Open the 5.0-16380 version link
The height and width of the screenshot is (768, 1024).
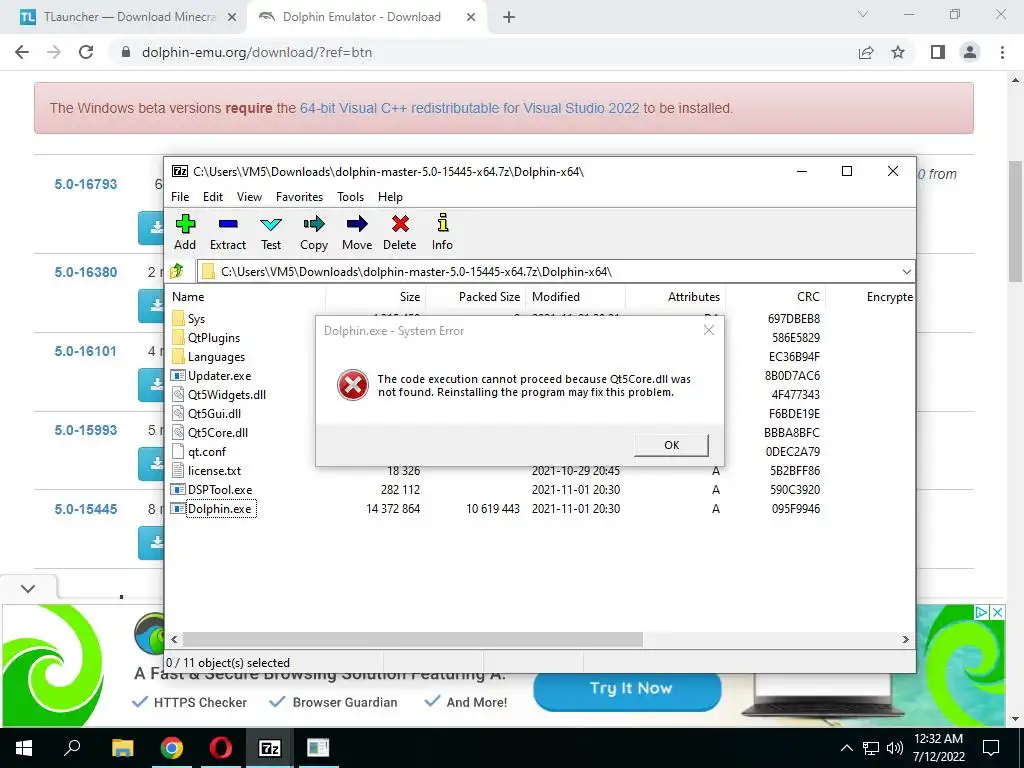coord(86,272)
